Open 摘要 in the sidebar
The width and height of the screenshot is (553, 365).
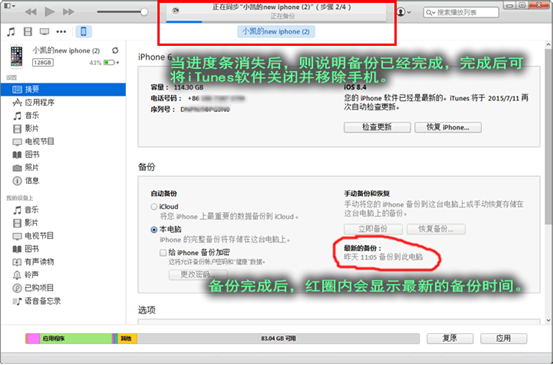point(63,90)
